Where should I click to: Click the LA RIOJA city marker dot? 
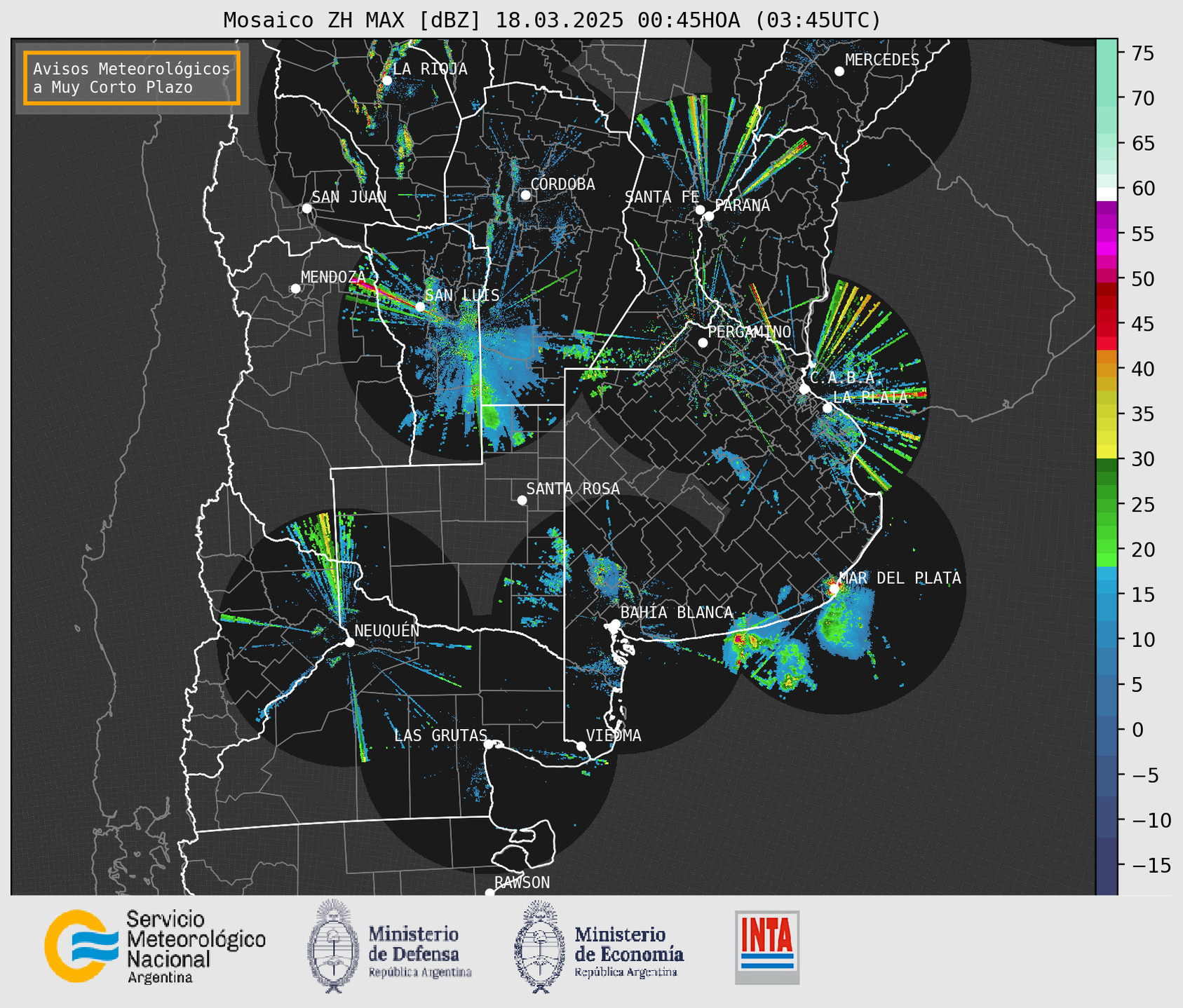(x=387, y=81)
